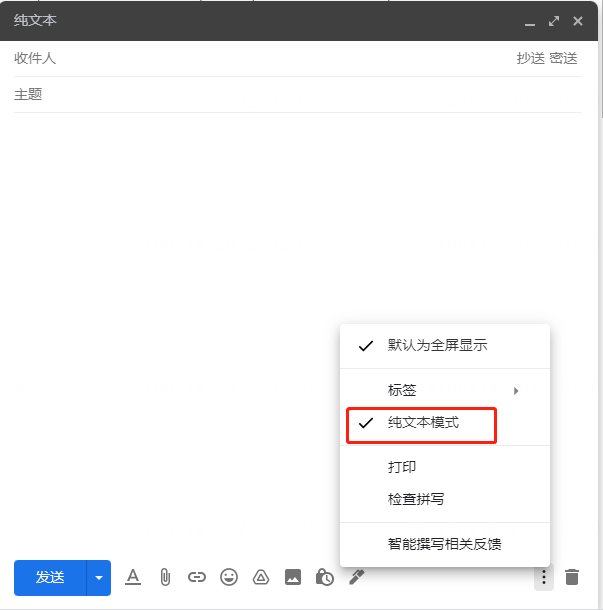The height and width of the screenshot is (610, 603).
Task: Click the attach files paperclip icon
Action: [165, 577]
